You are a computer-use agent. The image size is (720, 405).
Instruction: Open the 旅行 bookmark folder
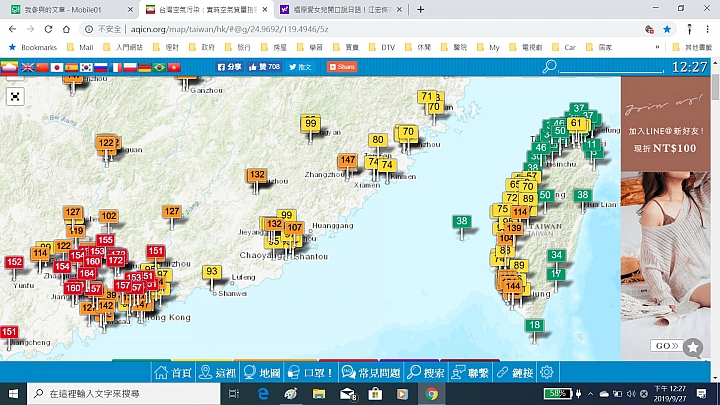coord(238,47)
